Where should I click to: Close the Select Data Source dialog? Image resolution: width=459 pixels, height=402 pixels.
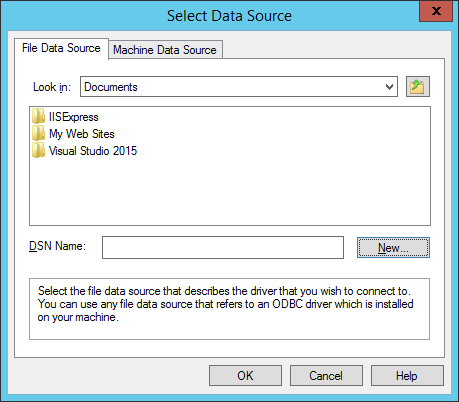coord(436,11)
